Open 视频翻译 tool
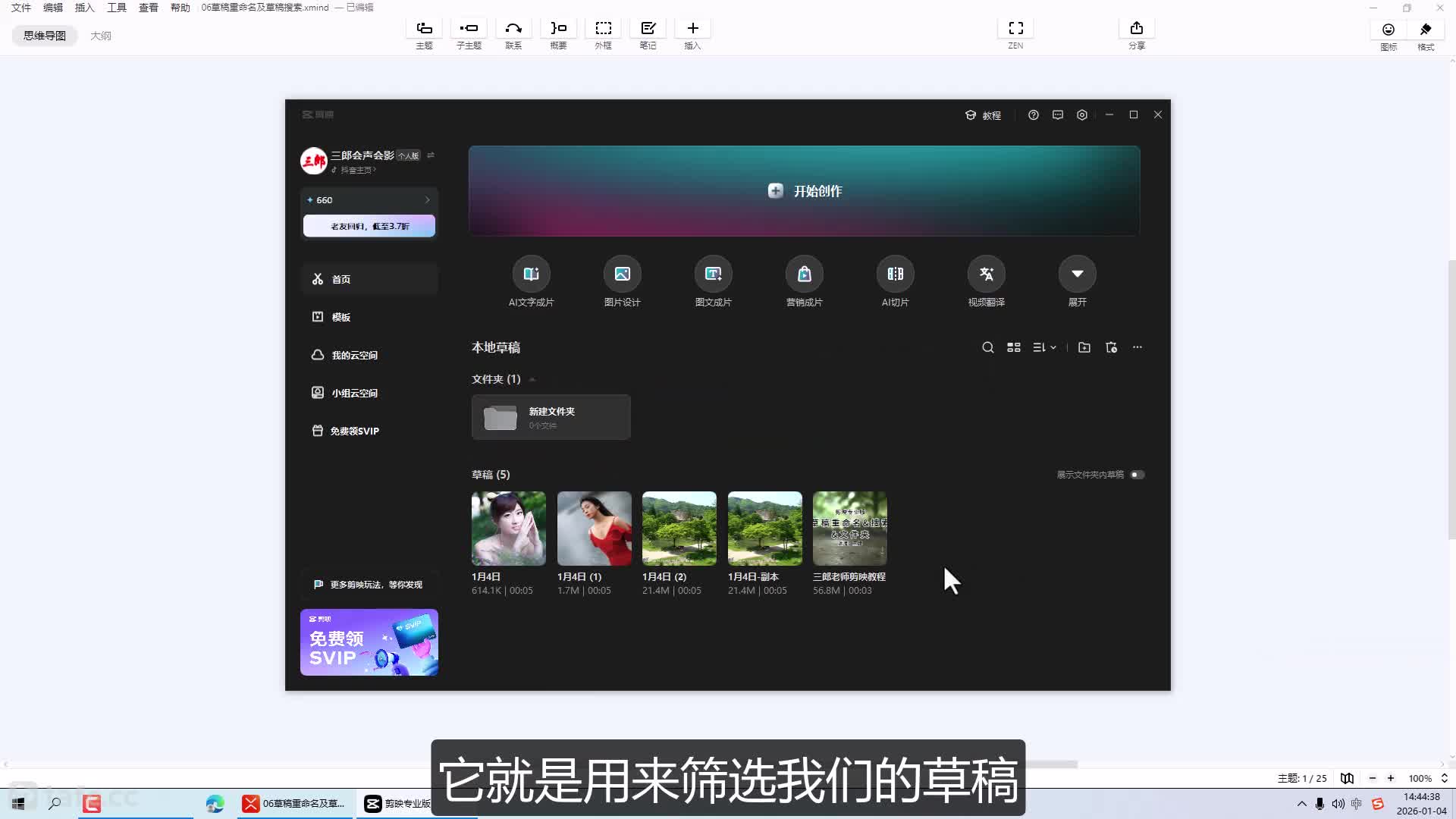Viewport: 1456px width, 819px height. pos(986,275)
